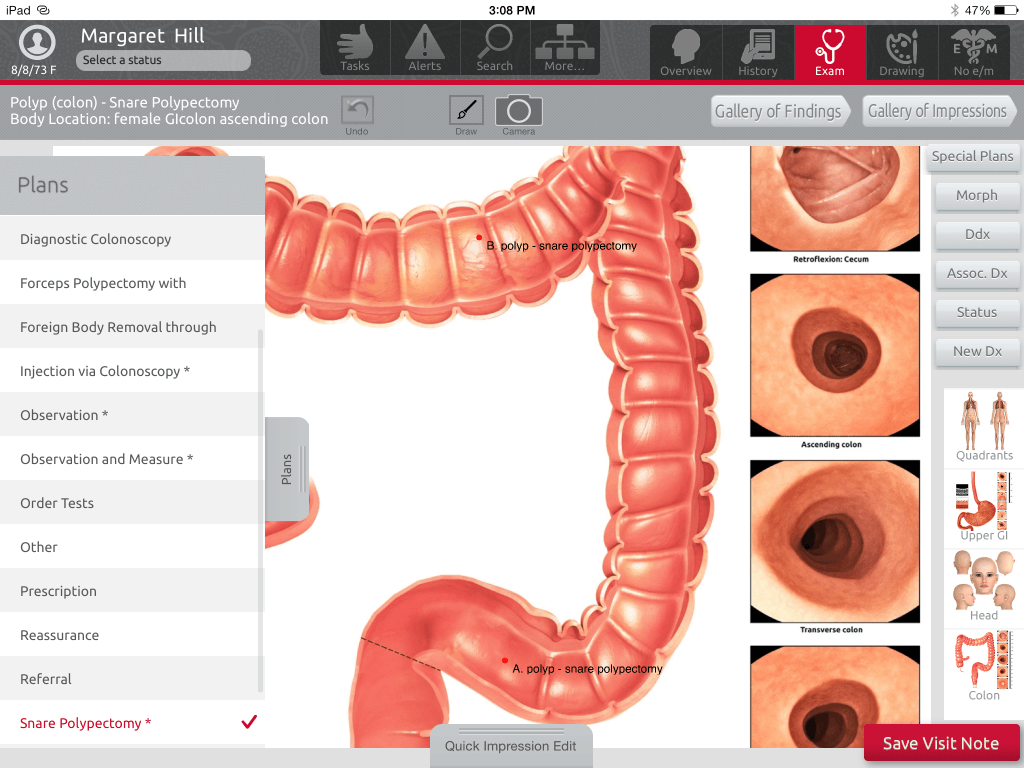Screen dimensions: 1024x768
Task: Open the Alerts warning icon
Action: coord(424,48)
